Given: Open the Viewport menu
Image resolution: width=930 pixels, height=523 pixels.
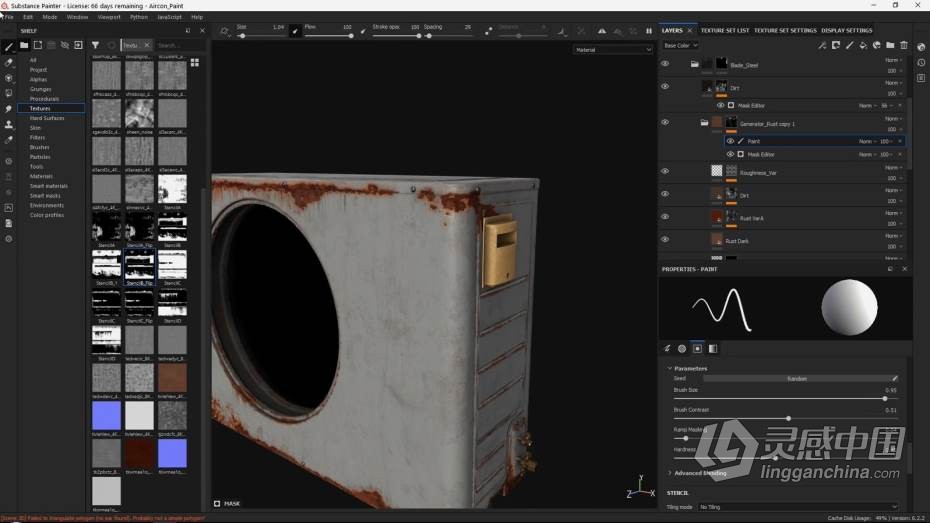Looking at the screenshot, I should point(109,17).
